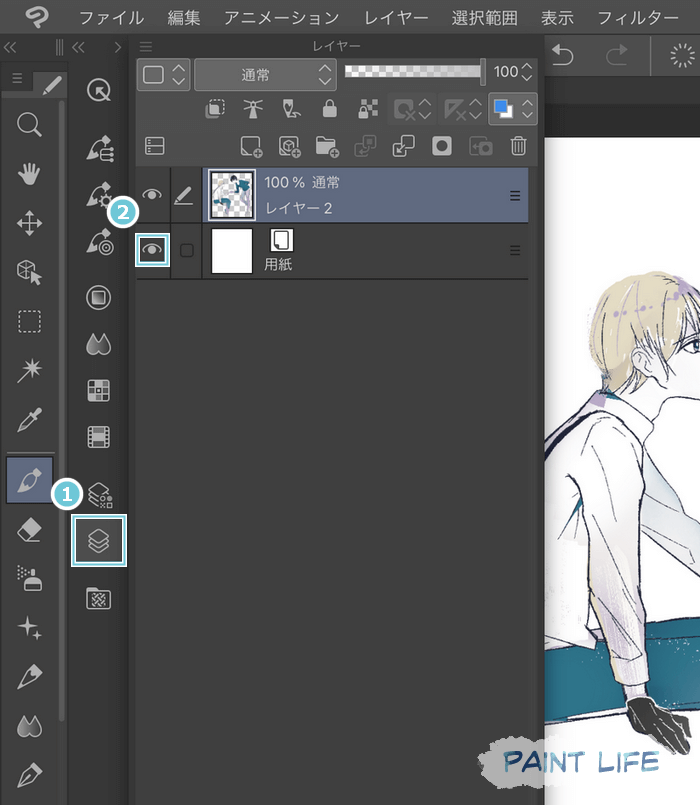Open the レイヤー menu in menu bar
This screenshot has height=805, width=700.
pyautogui.click(x=396, y=18)
